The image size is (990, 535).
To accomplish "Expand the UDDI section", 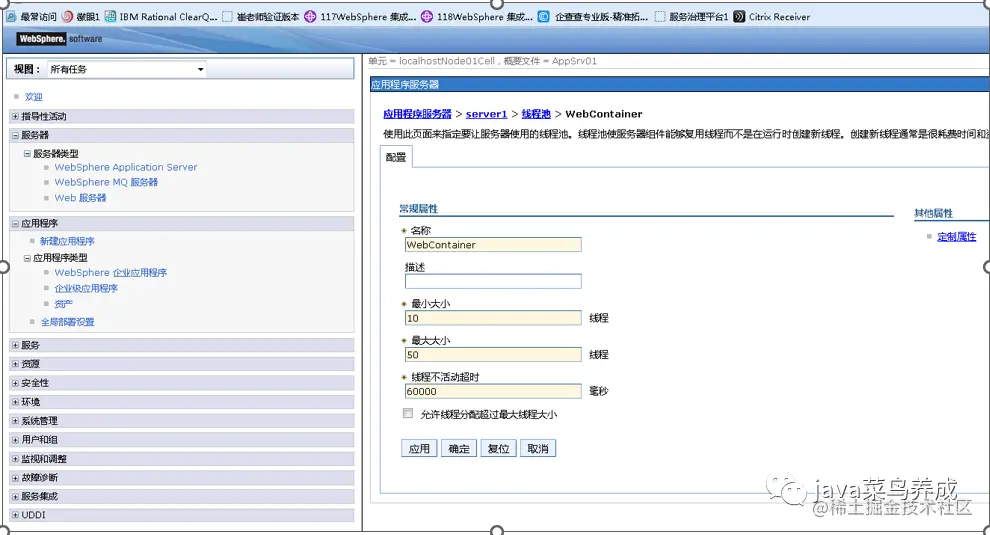I will 16,515.
